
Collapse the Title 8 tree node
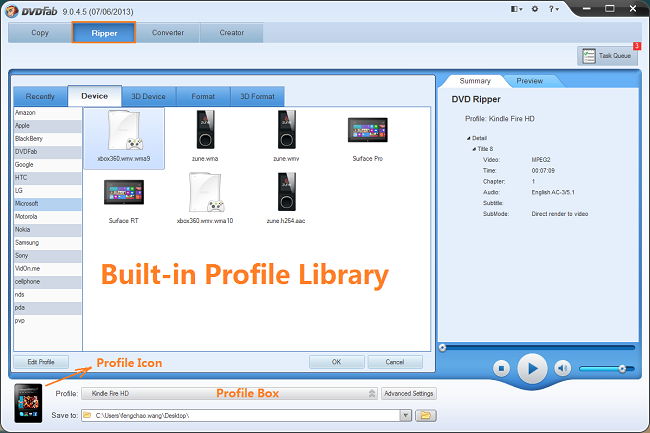click(474, 149)
